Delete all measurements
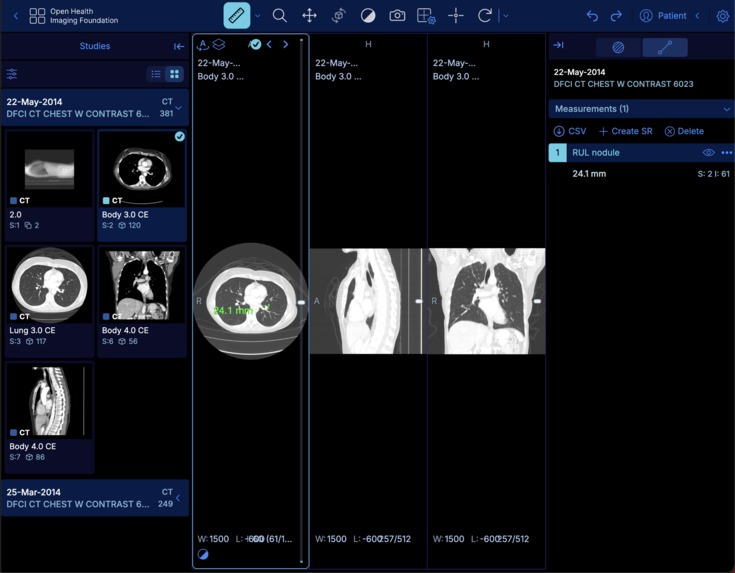 pyautogui.click(x=684, y=131)
